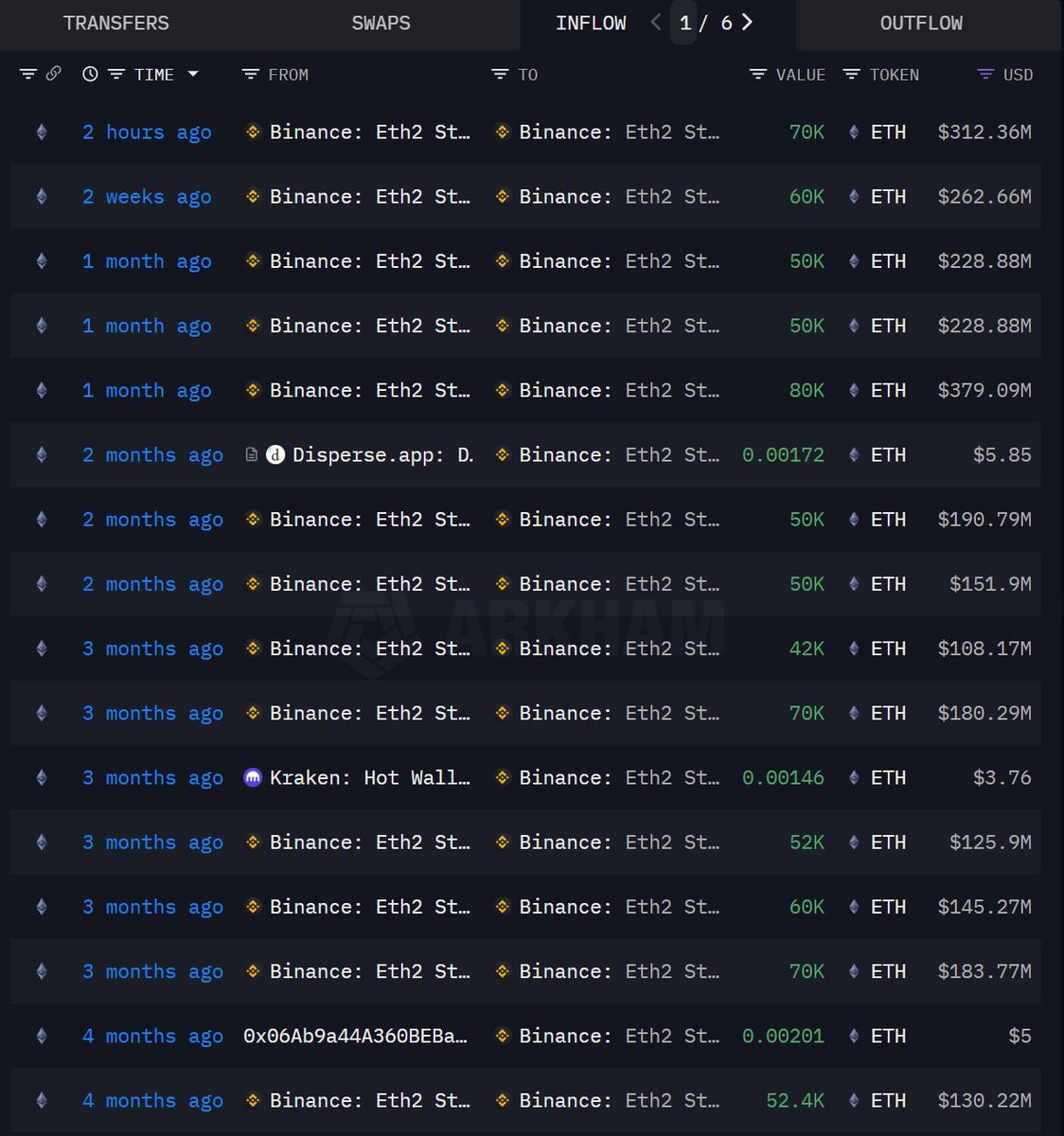Click Ethereum chain icon in $183.77M row

click(42, 971)
